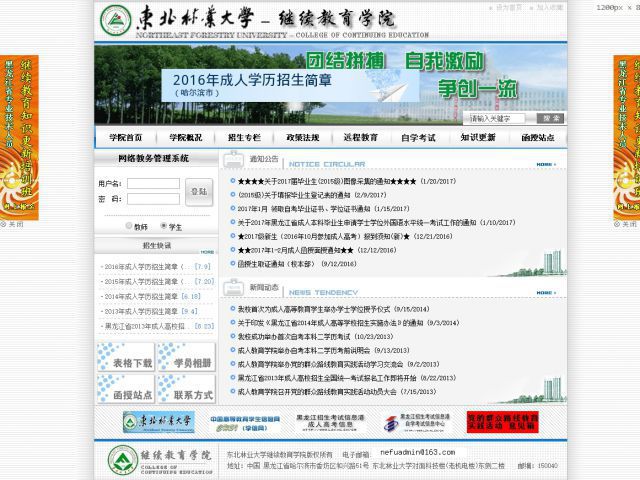Click the 用户名 username input field
640x480 pixels.
point(153,184)
